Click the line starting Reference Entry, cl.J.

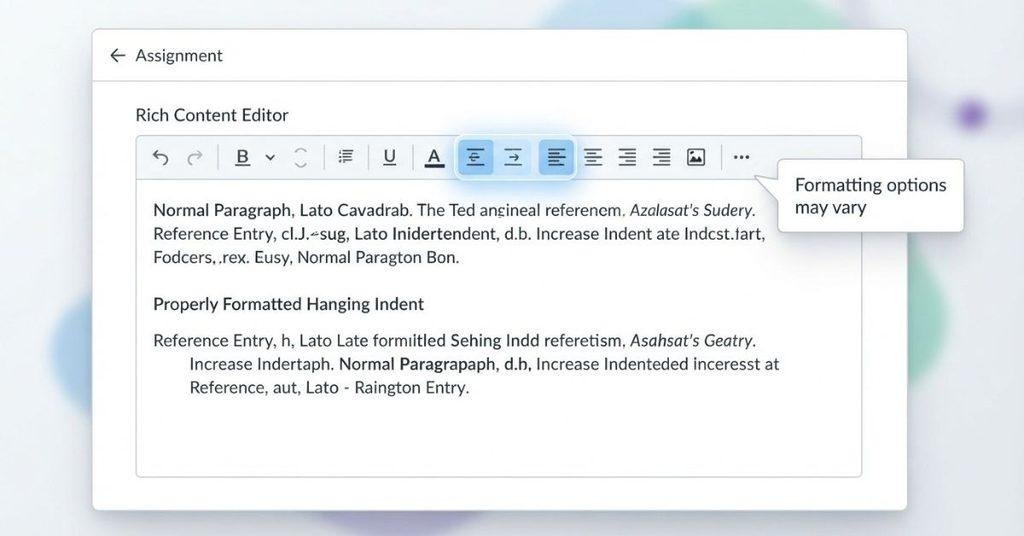tap(458, 234)
